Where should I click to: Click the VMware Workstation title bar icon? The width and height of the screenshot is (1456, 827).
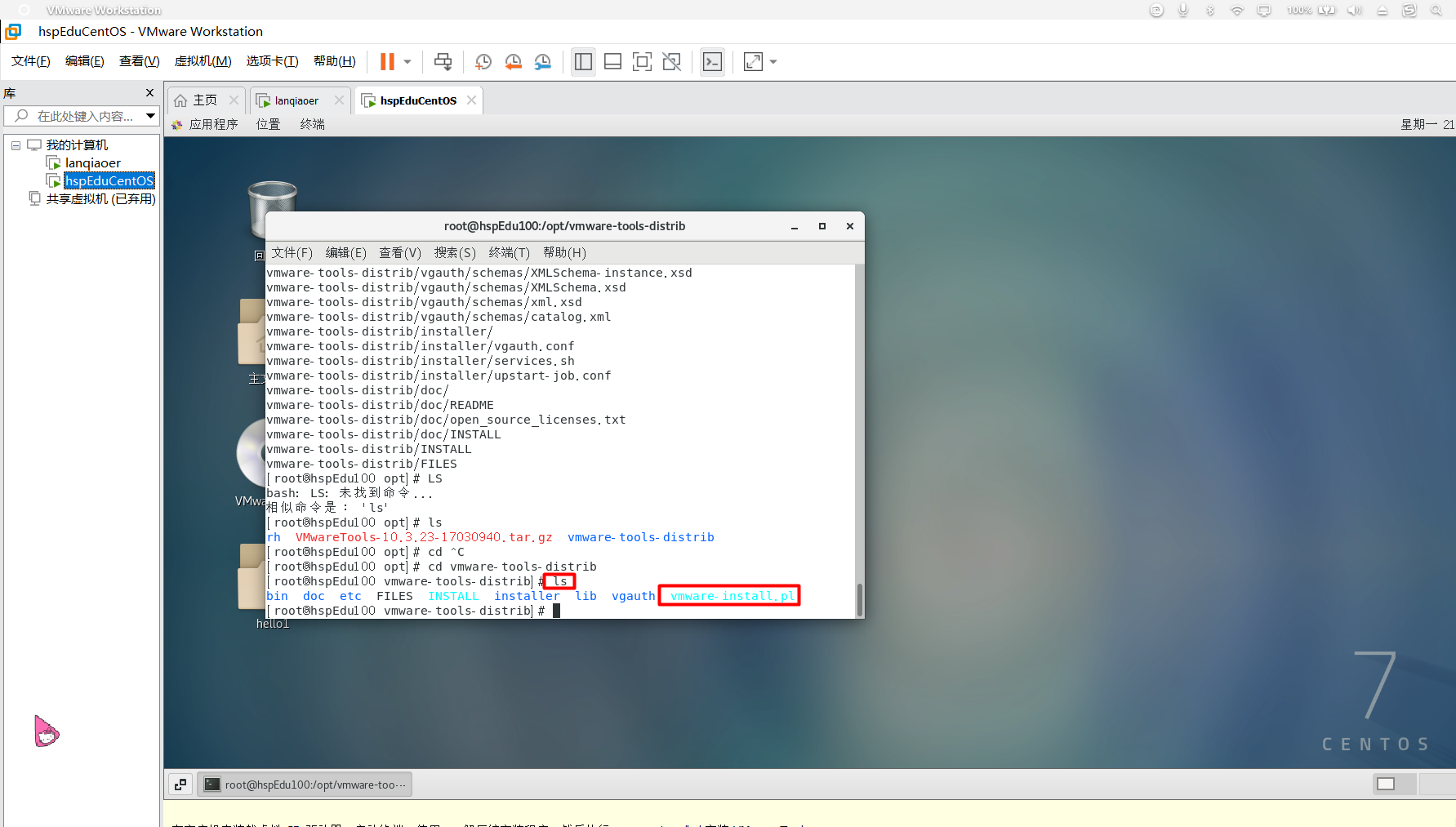point(13,32)
